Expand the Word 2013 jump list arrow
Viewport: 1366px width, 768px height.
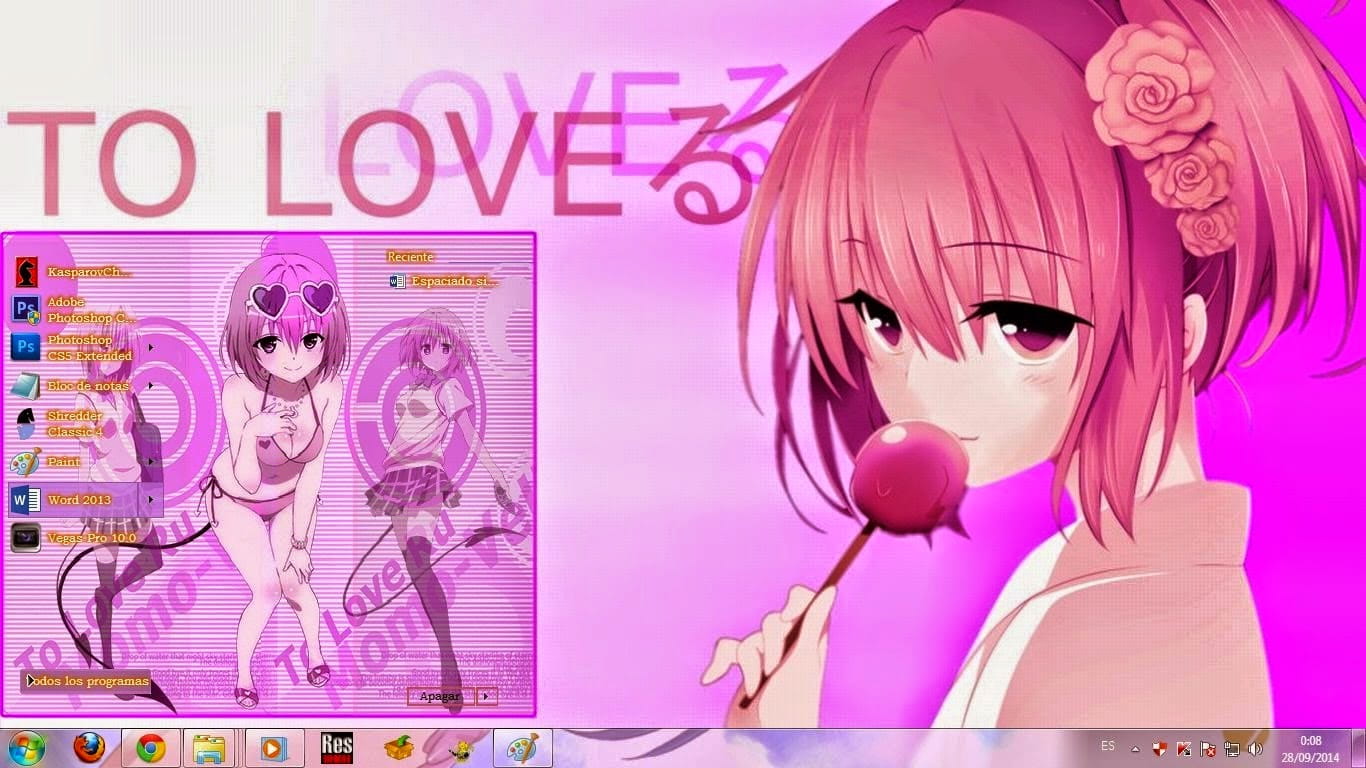coord(151,500)
